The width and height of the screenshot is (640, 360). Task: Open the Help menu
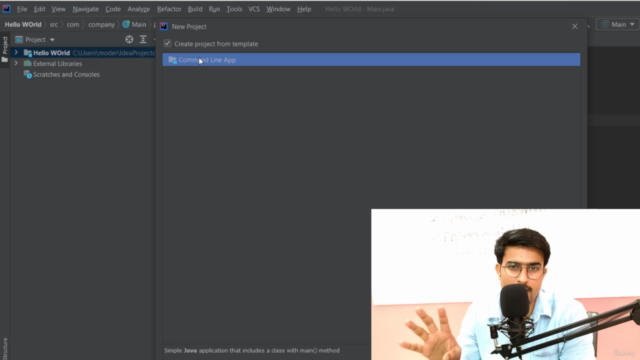coord(304,9)
